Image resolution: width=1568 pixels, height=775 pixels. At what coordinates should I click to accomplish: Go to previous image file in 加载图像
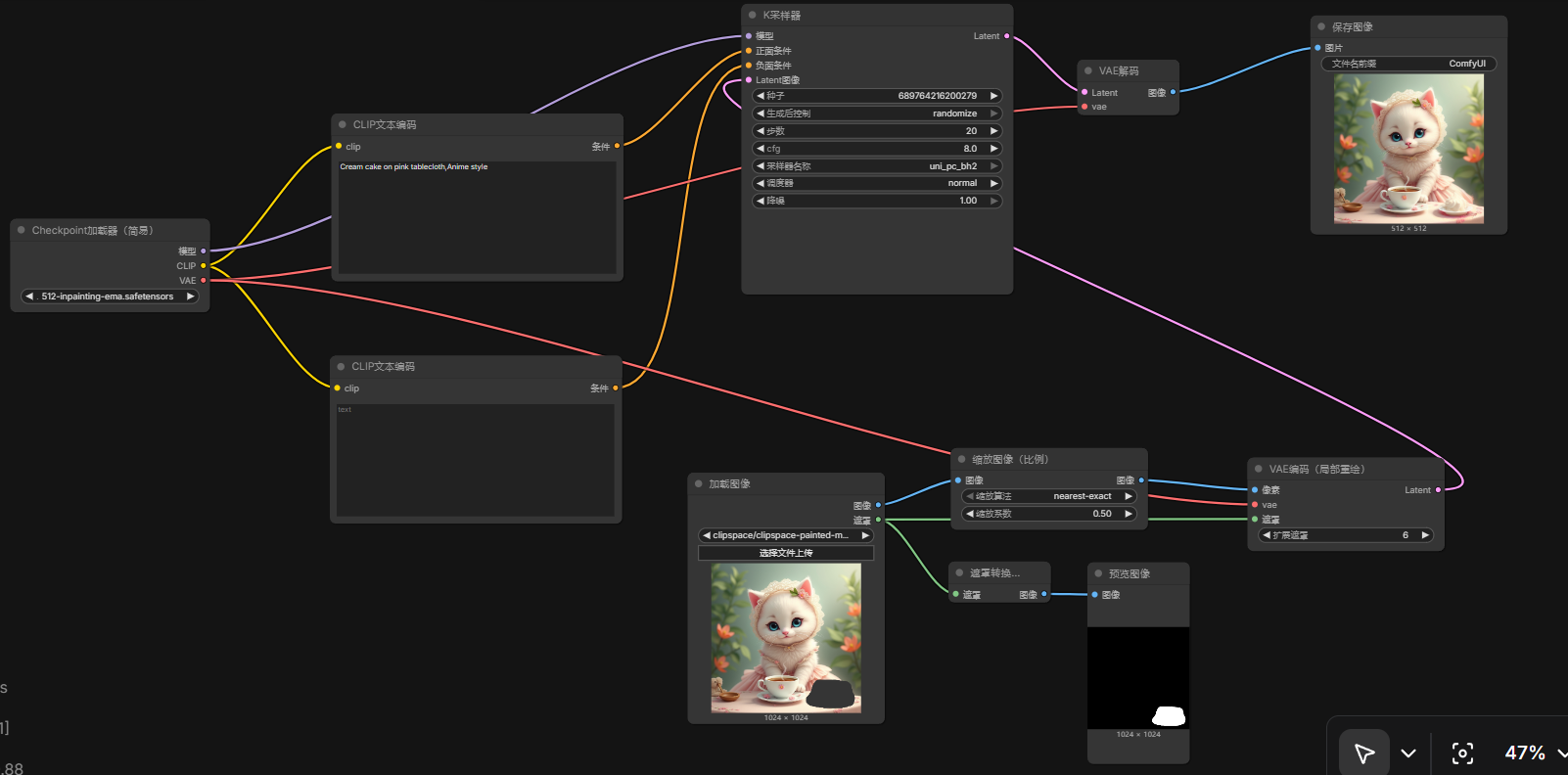point(707,535)
